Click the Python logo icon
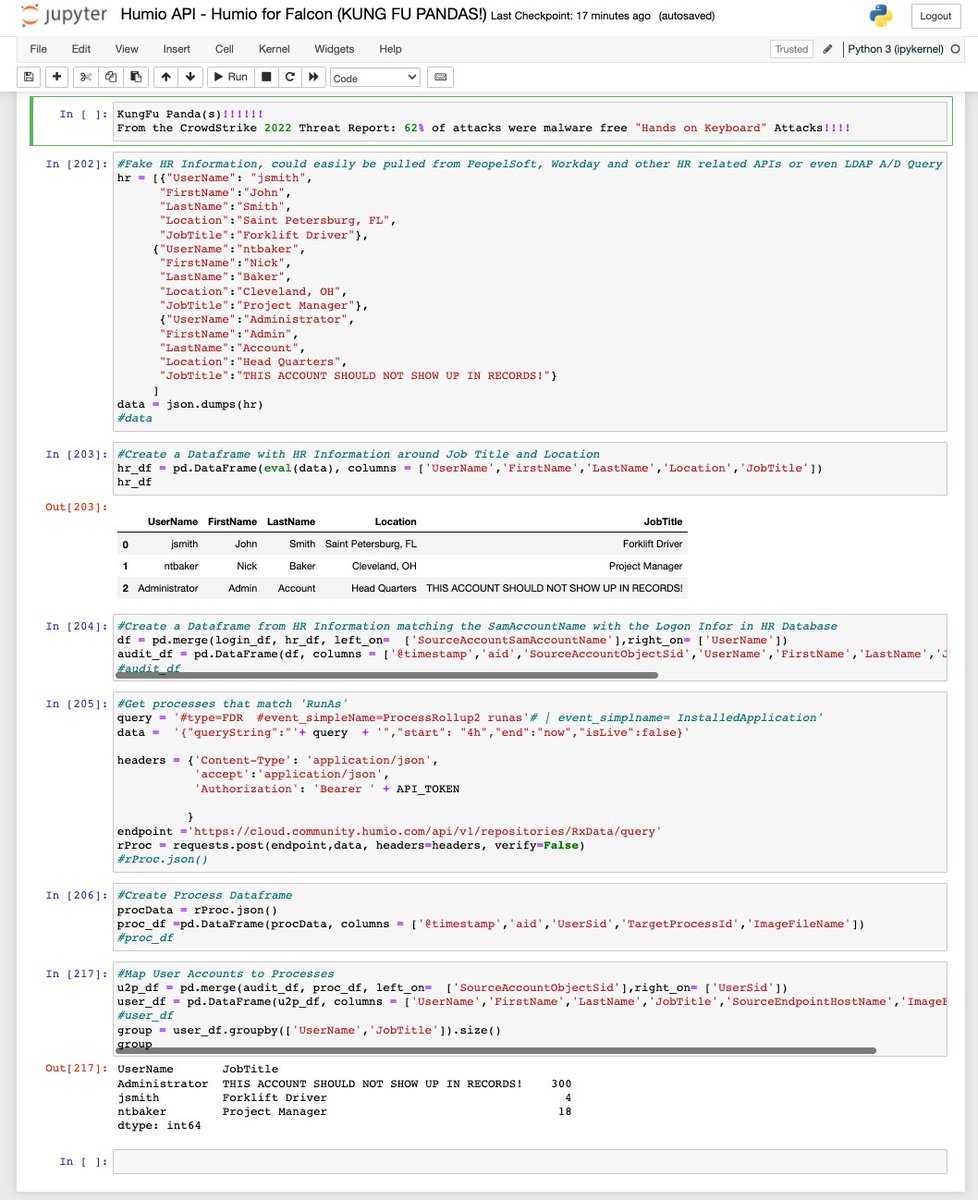Image resolution: width=978 pixels, height=1200 pixels. click(881, 16)
